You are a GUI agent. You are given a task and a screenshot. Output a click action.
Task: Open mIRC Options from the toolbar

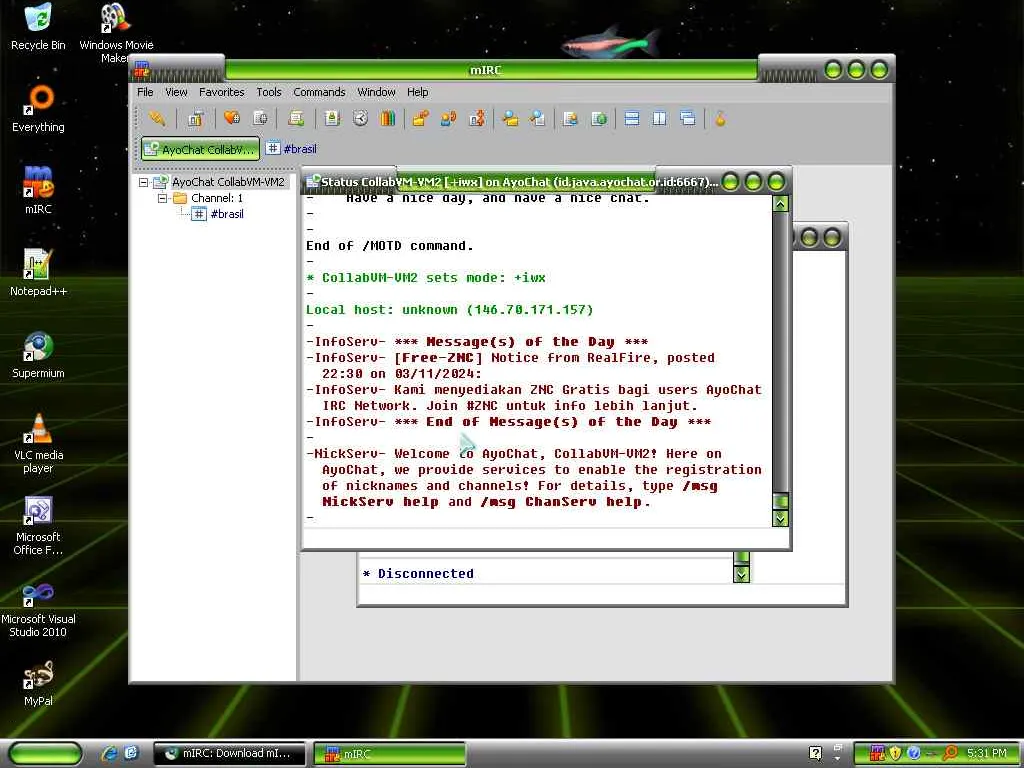[195, 118]
